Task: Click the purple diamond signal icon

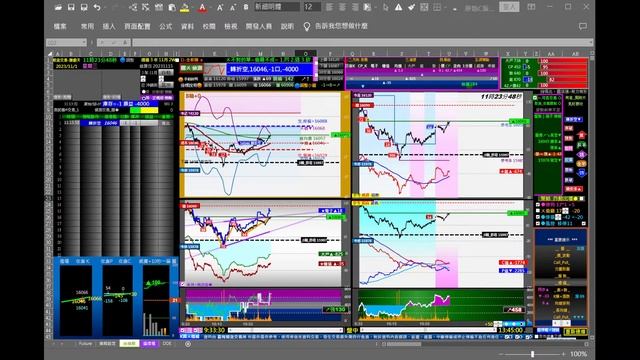Action: [x=582, y=154]
